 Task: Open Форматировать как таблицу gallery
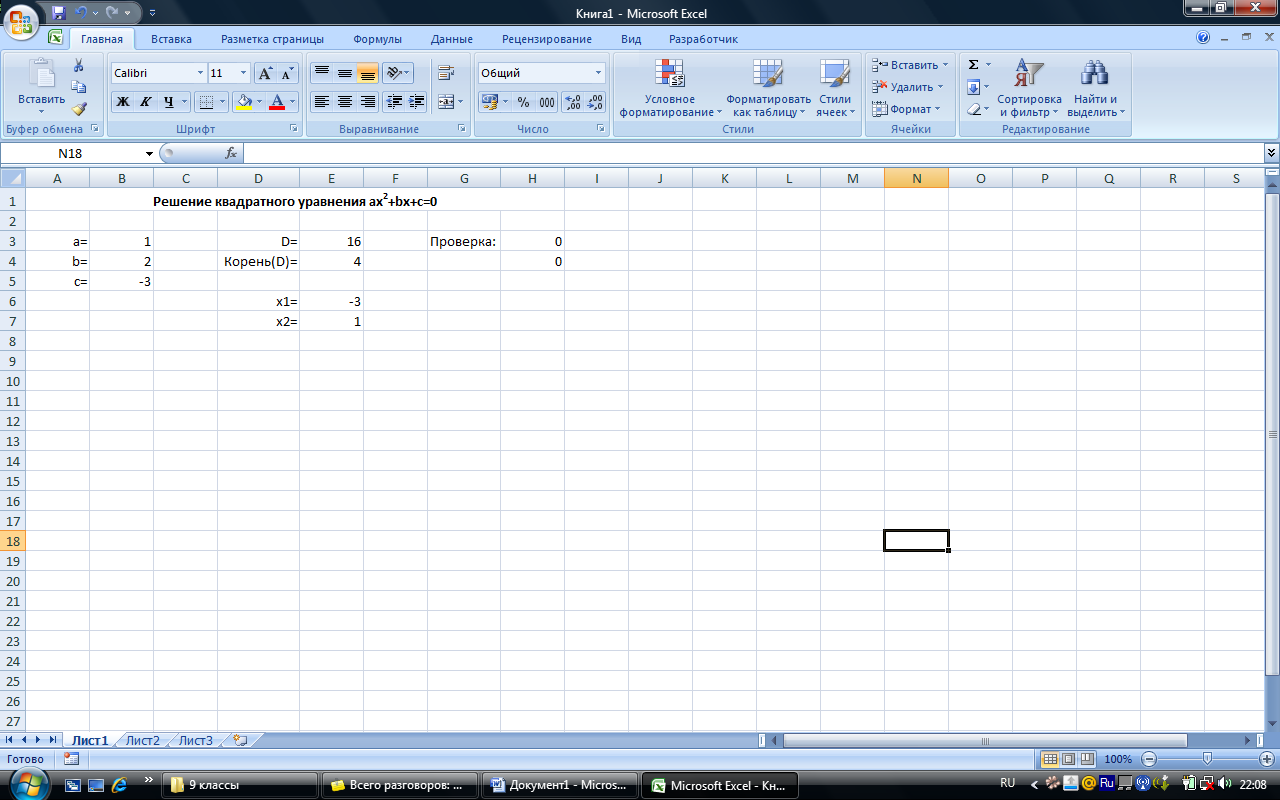(x=768, y=88)
